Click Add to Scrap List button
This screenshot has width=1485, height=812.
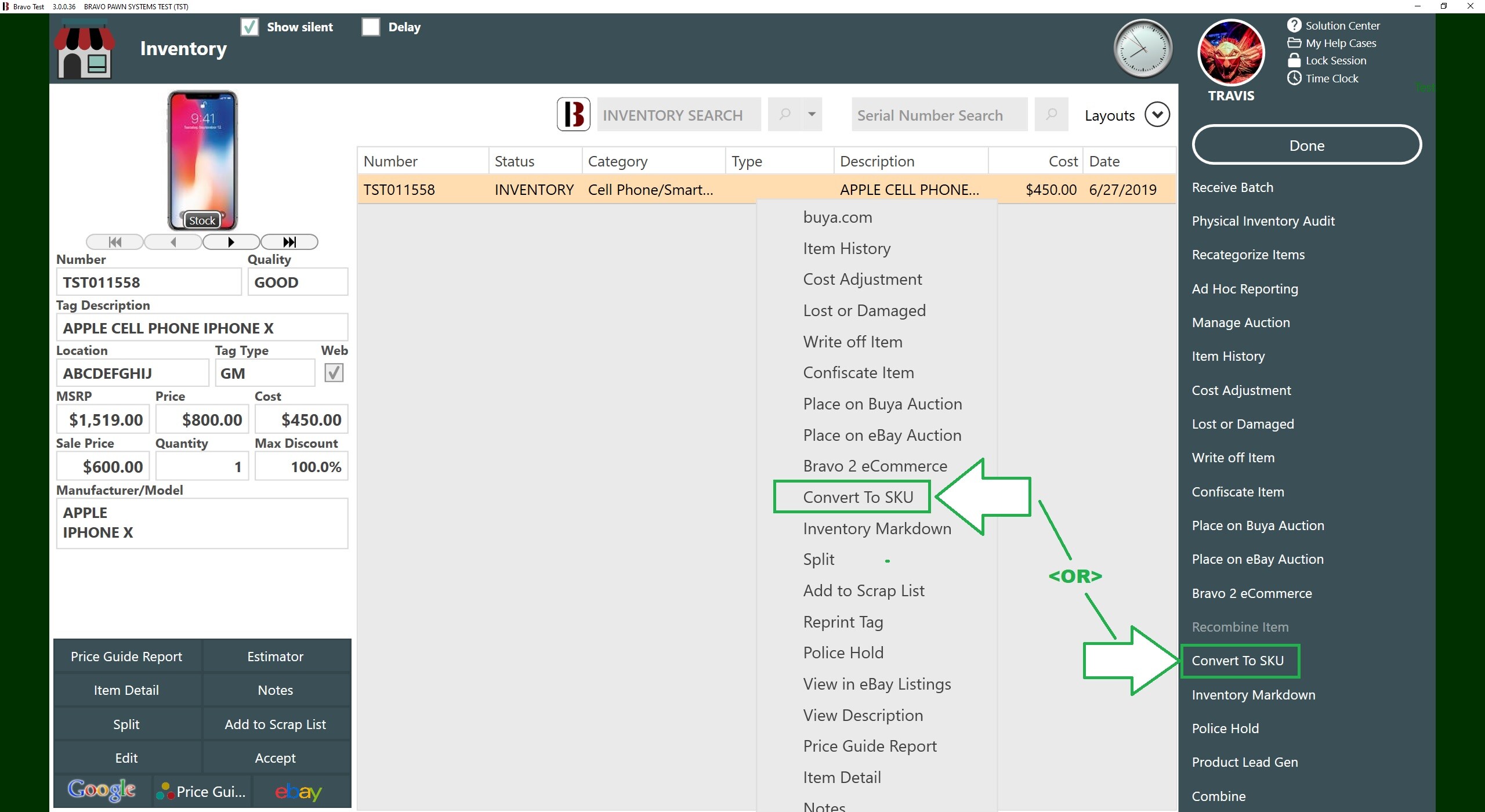coord(276,724)
